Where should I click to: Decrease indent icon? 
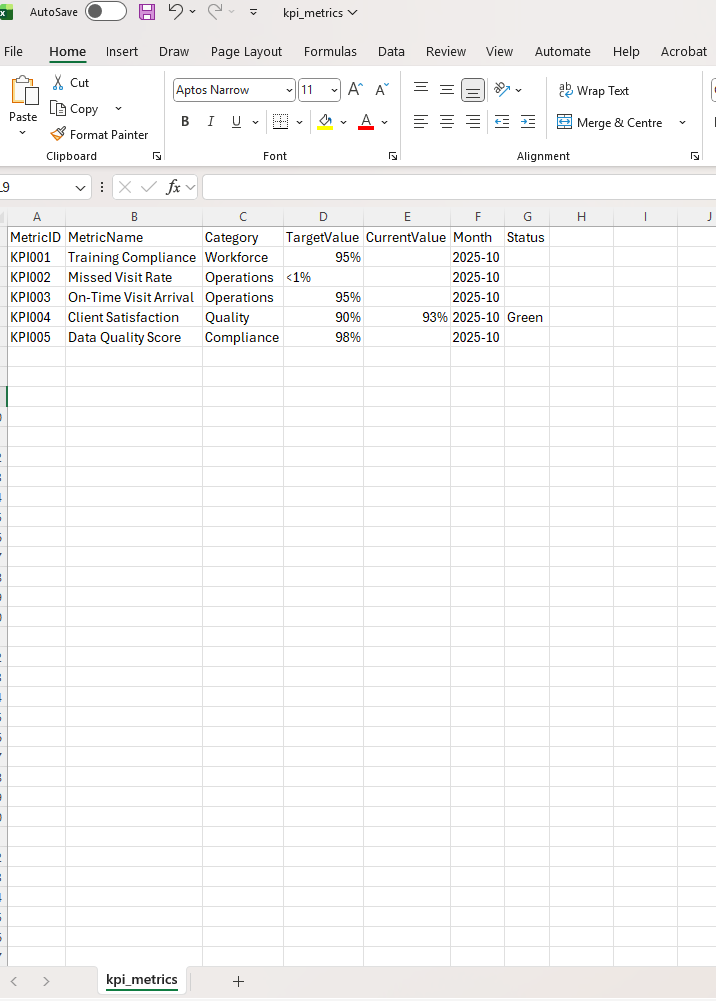502,121
